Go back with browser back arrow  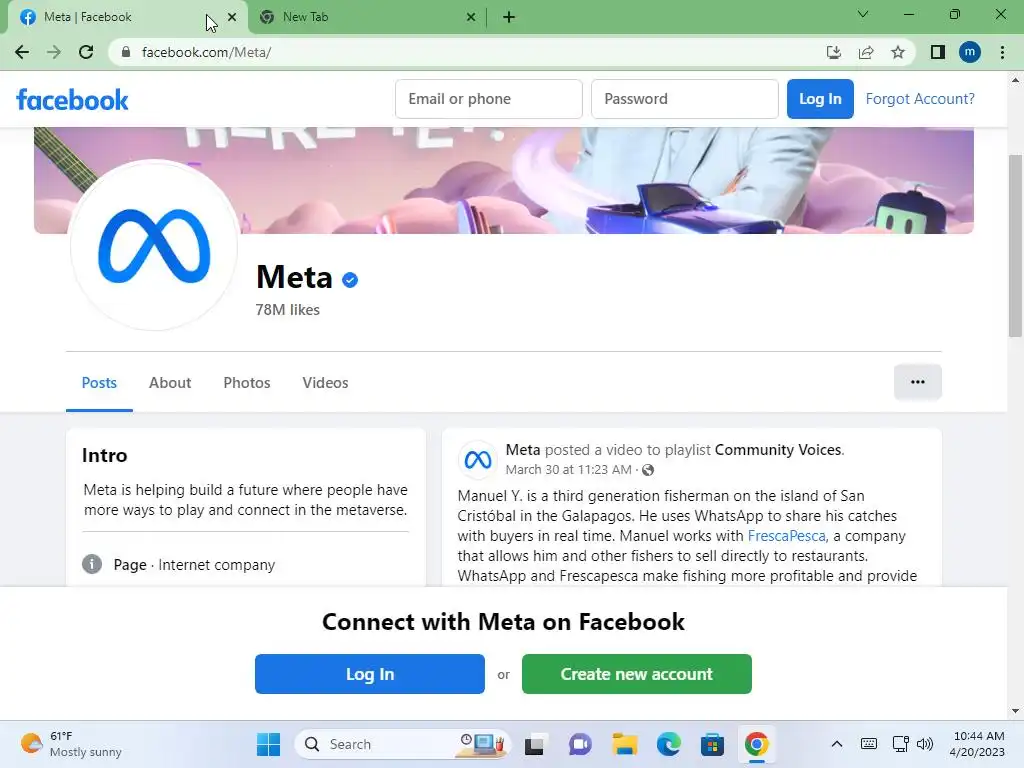coord(22,52)
